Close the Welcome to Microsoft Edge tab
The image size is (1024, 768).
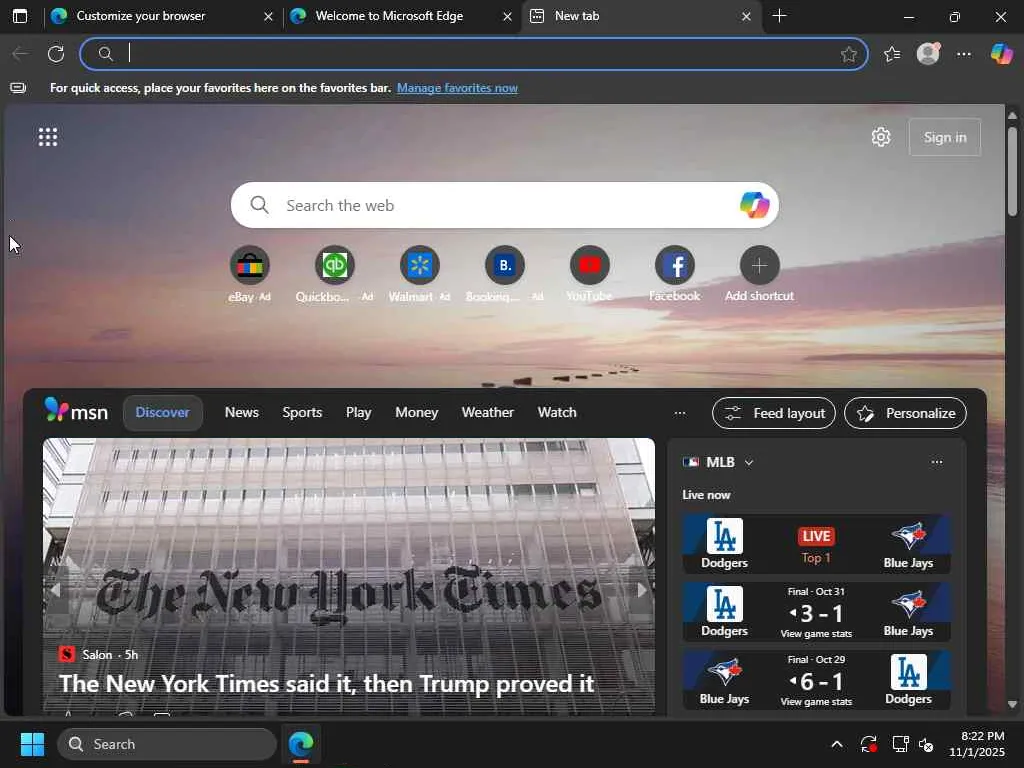[507, 17]
